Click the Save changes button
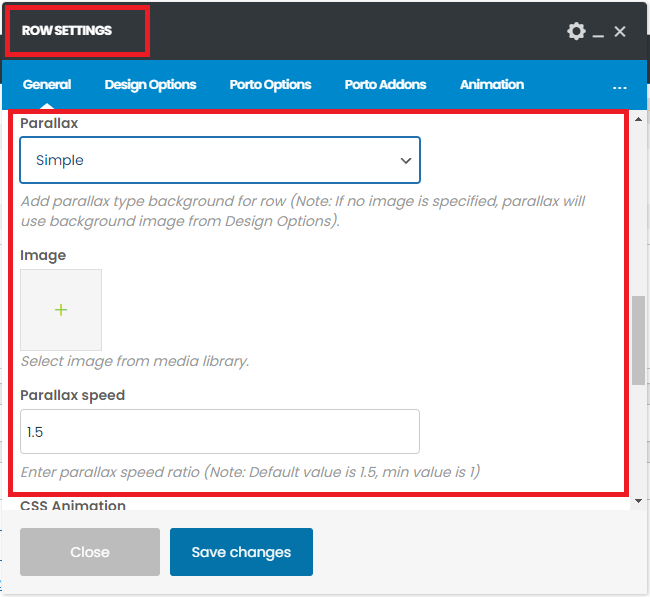650x597 pixels. [241, 552]
